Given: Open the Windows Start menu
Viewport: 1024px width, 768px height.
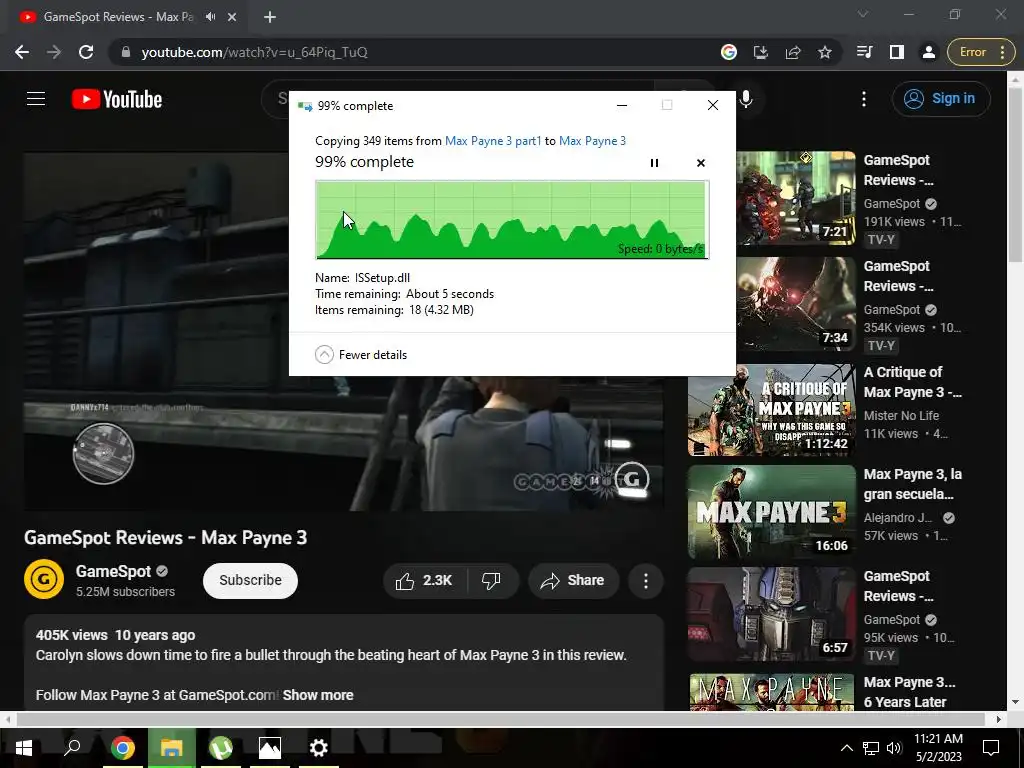Looking at the screenshot, I should [24, 748].
